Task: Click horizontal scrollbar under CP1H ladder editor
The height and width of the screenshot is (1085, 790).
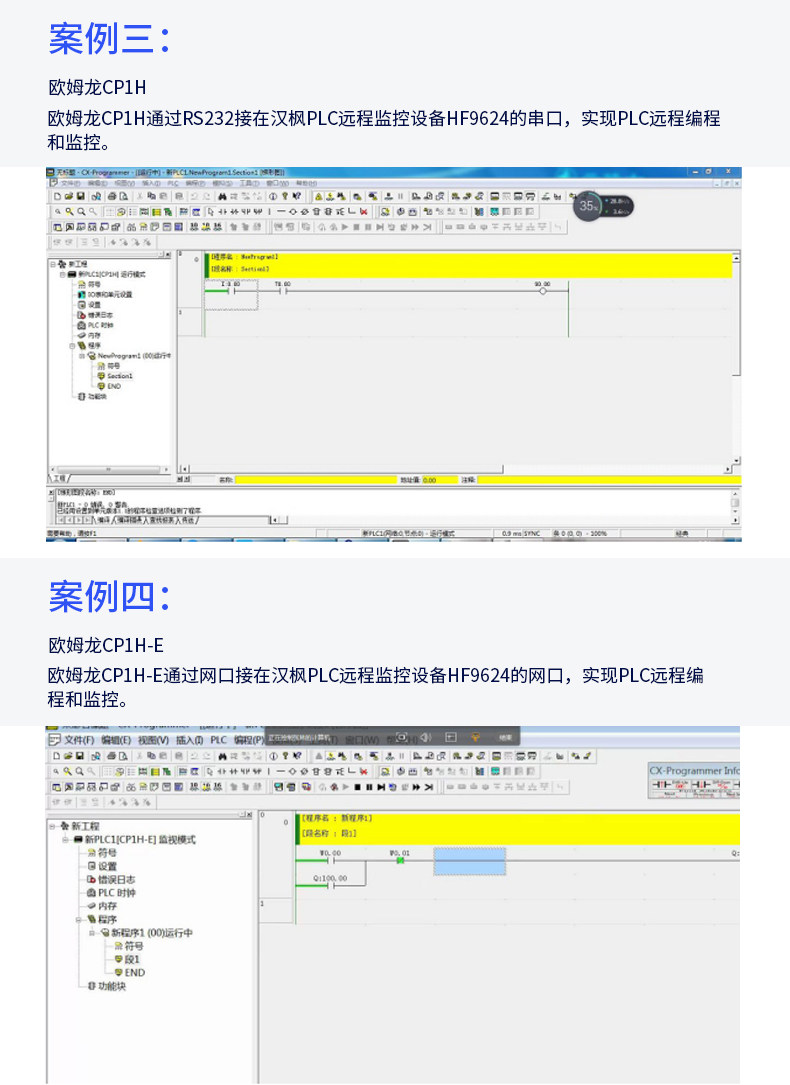Action: [x=454, y=469]
